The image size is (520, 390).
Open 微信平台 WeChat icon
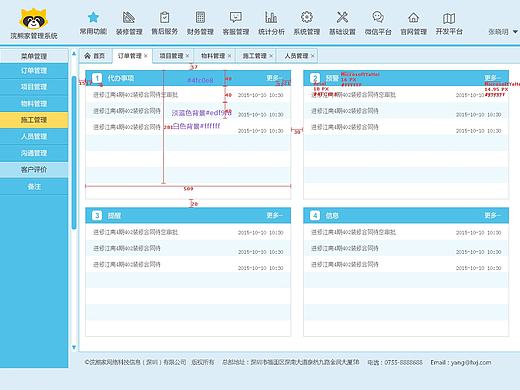[x=378, y=17]
